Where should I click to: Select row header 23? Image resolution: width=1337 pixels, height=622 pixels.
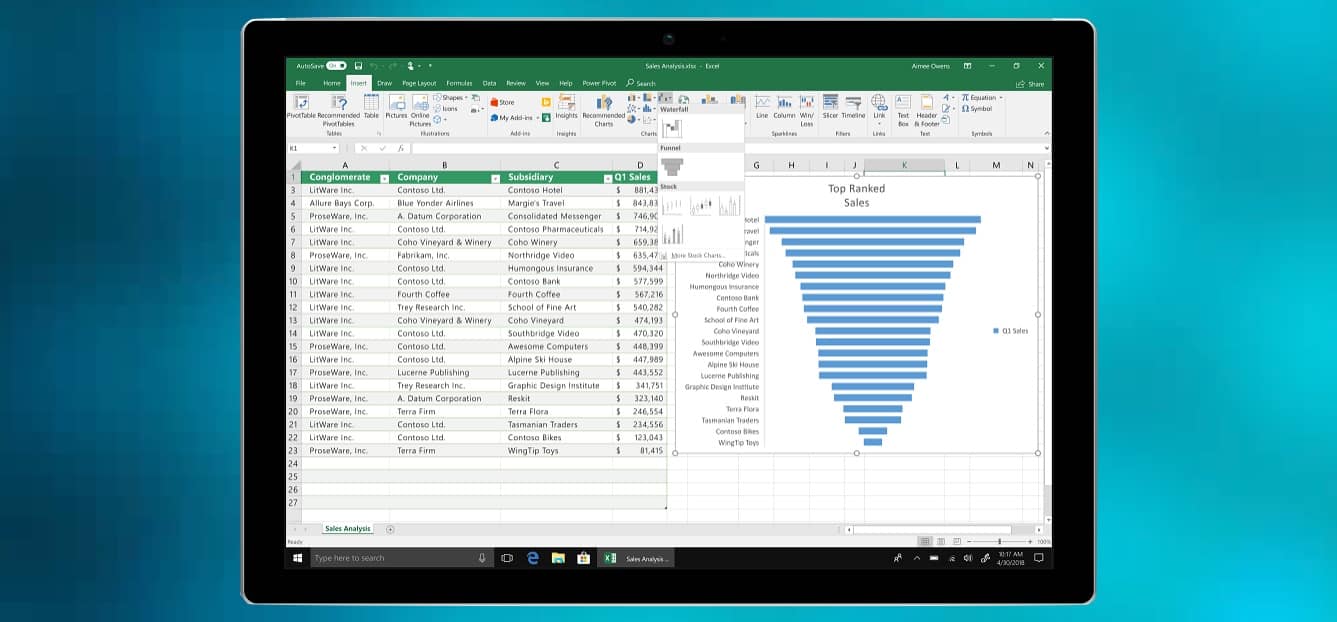pos(293,450)
